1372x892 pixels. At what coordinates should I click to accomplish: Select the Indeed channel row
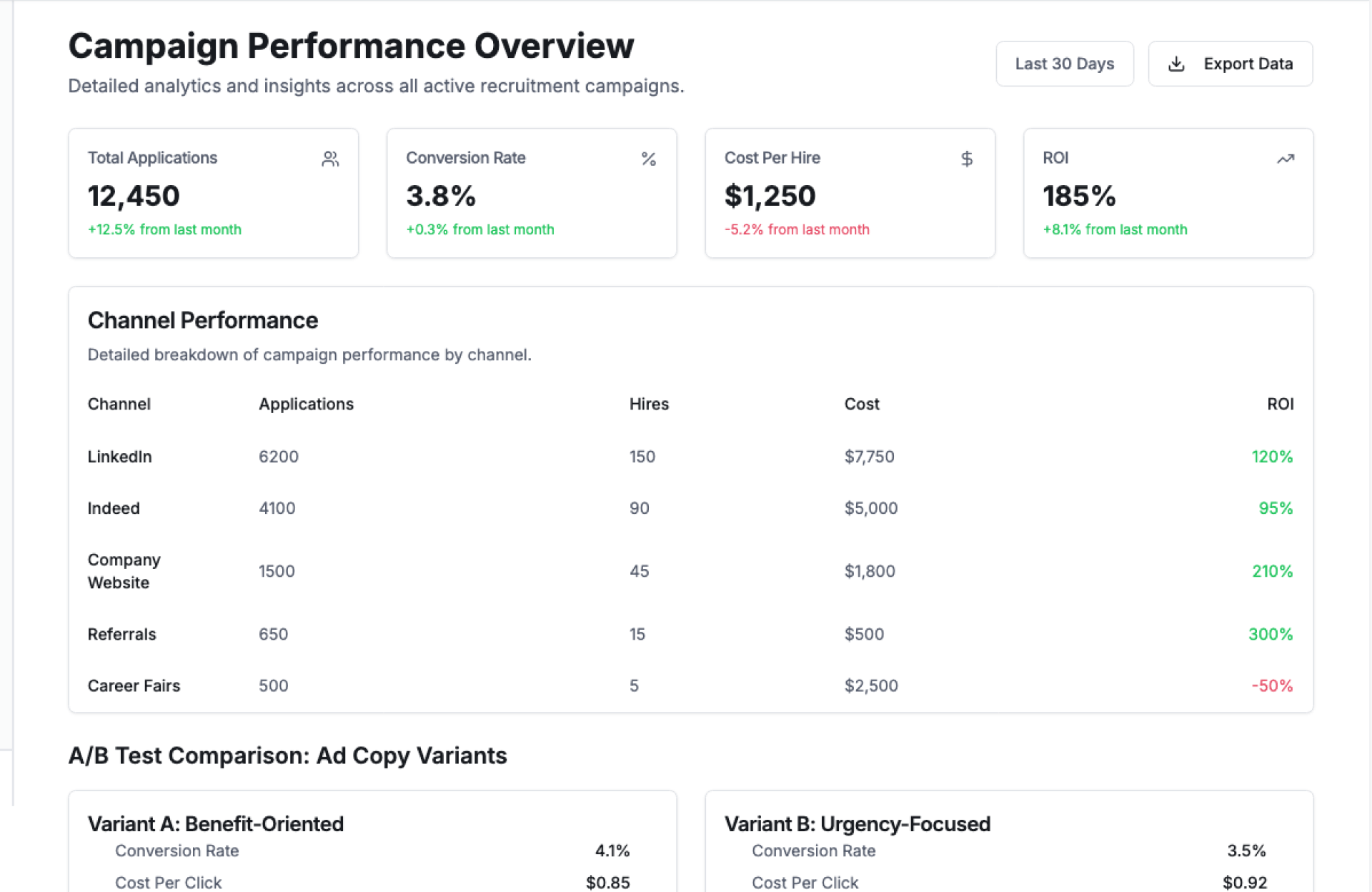[x=114, y=508]
